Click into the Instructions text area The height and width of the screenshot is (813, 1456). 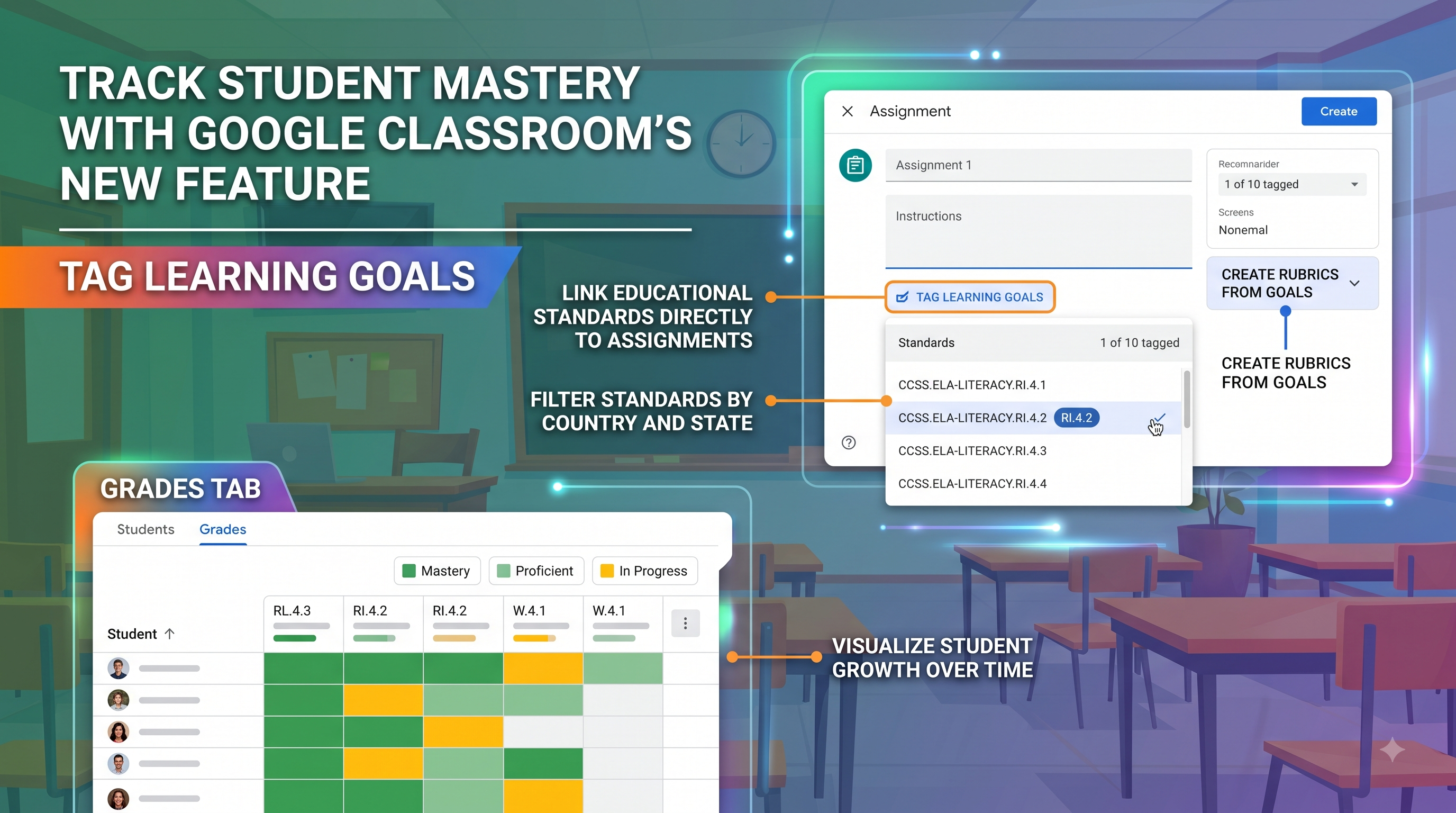pyautogui.click(x=1039, y=231)
